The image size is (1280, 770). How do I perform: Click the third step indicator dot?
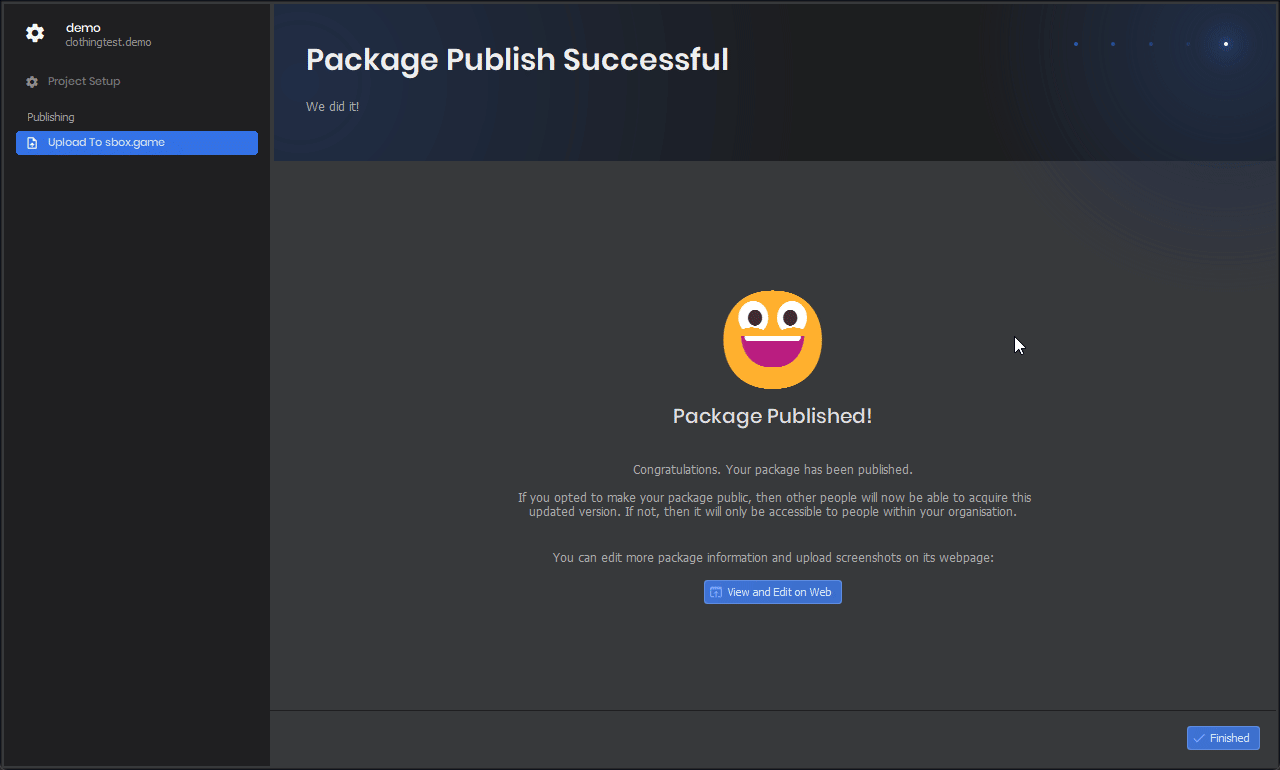pyautogui.click(x=1150, y=44)
